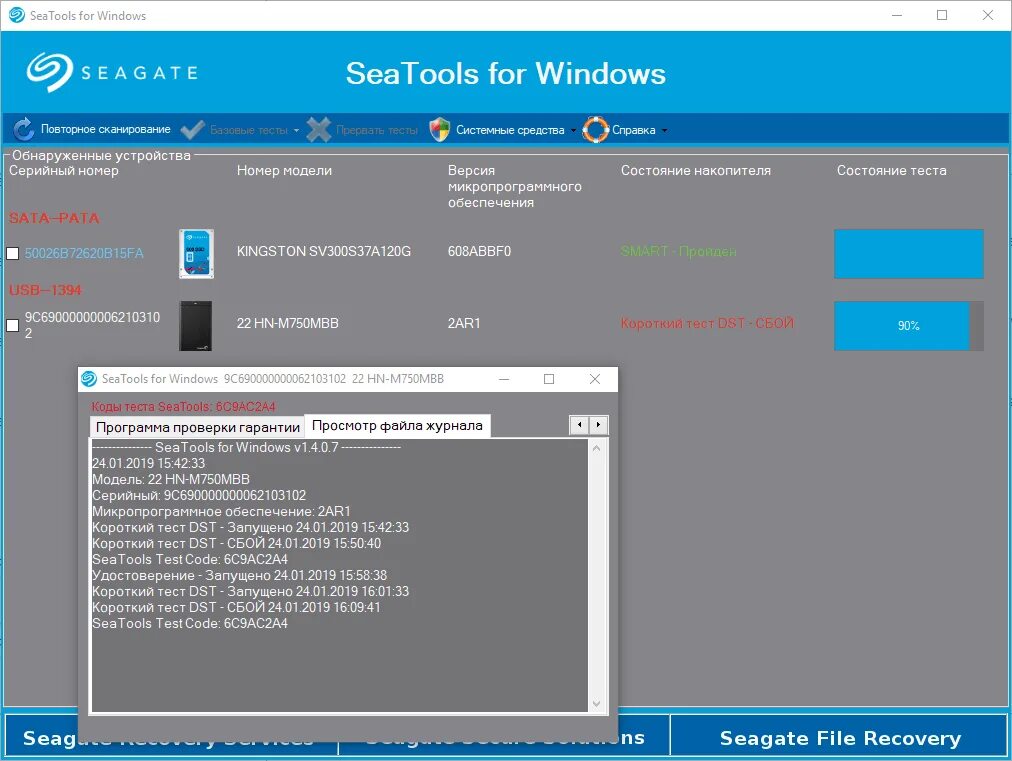Image resolution: width=1012 pixels, height=761 pixels.
Task: Switch to Просмотр файла журнала tab
Action: click(x=397, y=426)
